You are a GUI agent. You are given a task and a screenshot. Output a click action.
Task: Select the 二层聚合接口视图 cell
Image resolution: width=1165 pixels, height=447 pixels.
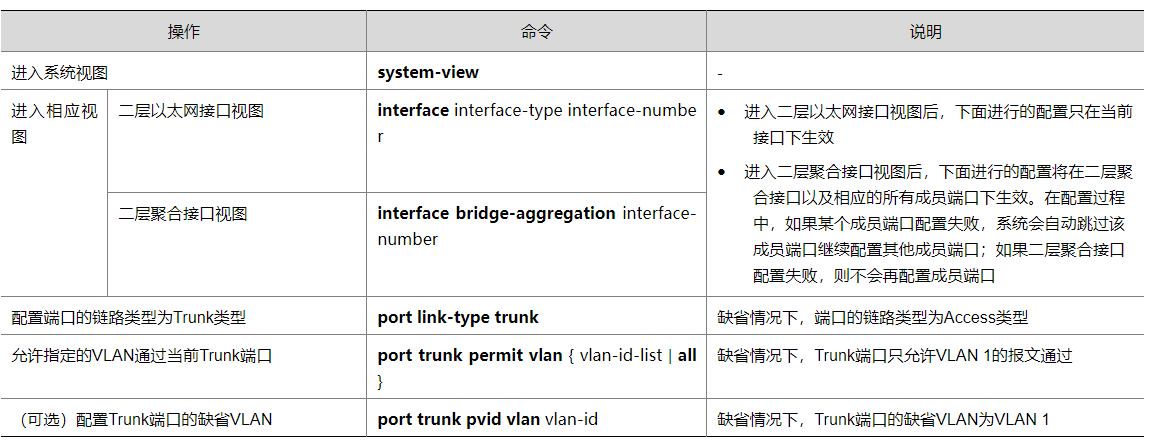point(183,213)
